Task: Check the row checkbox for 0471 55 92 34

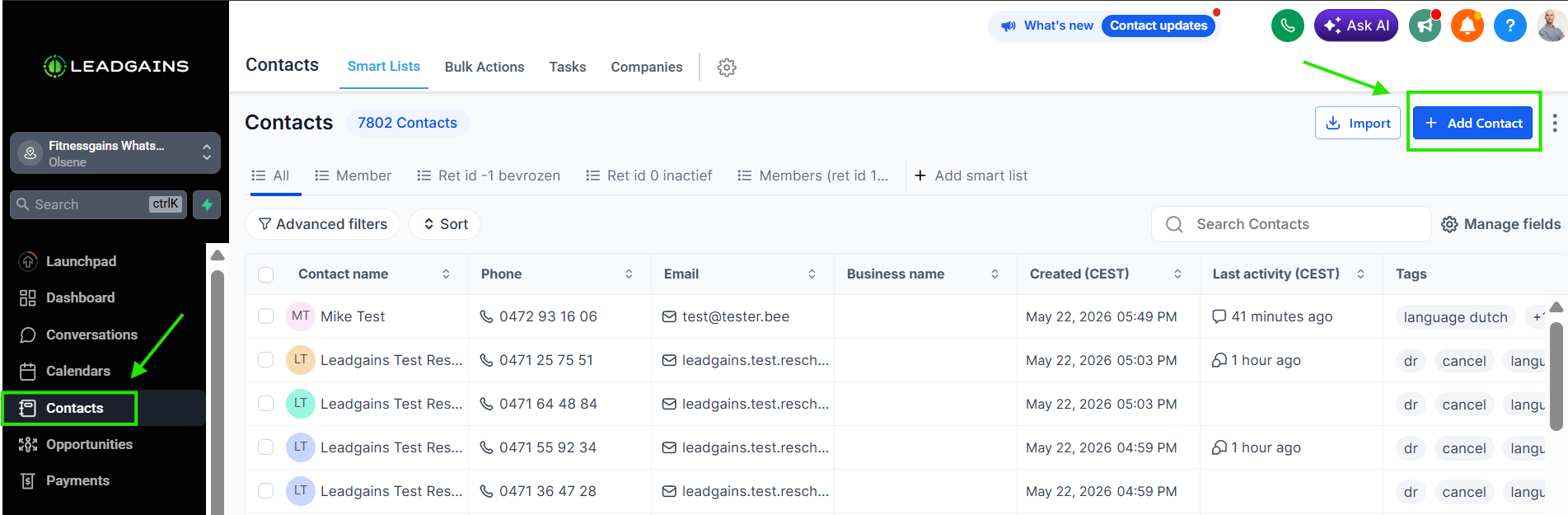Action: coord(265,447)
